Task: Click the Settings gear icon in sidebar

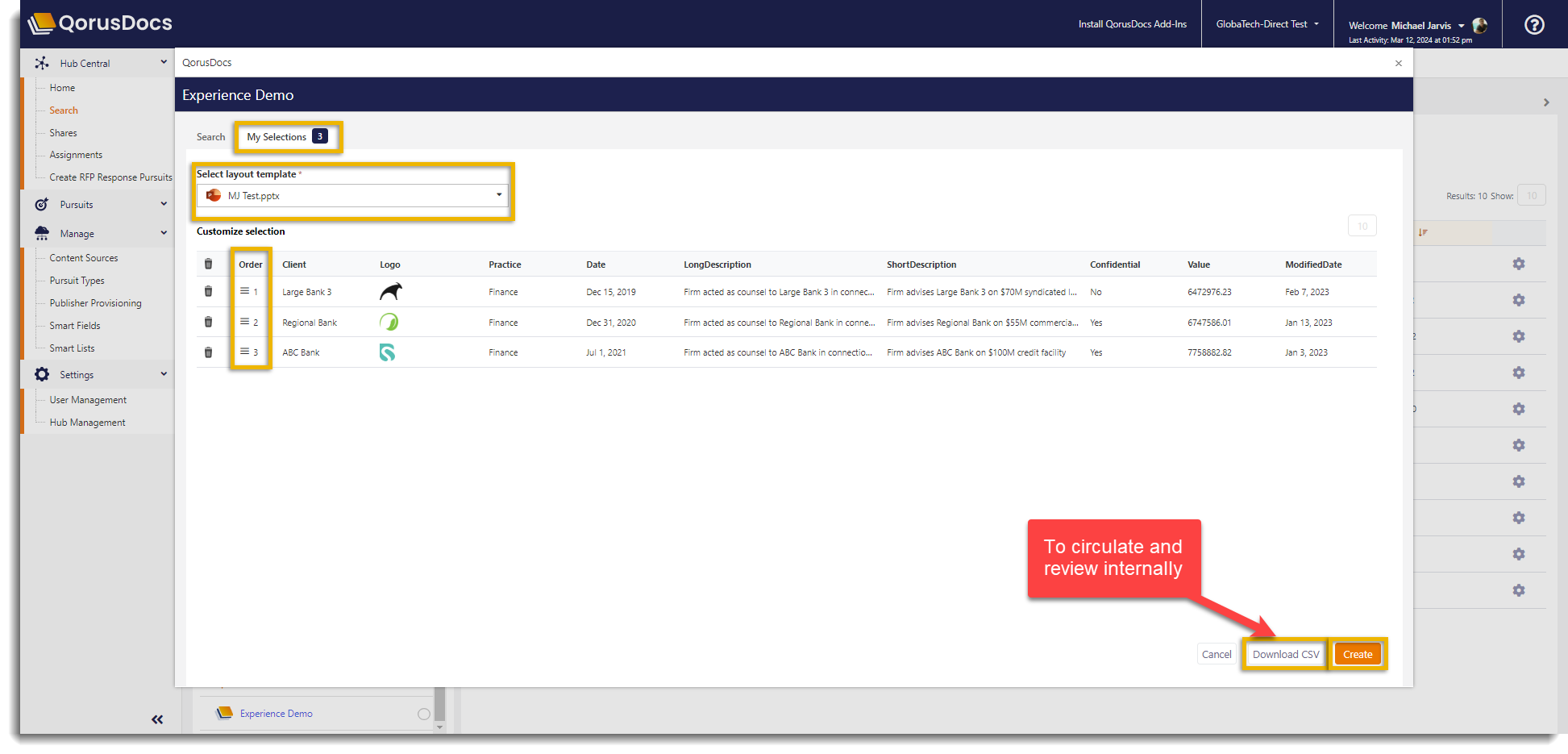Action: (41, 374)
